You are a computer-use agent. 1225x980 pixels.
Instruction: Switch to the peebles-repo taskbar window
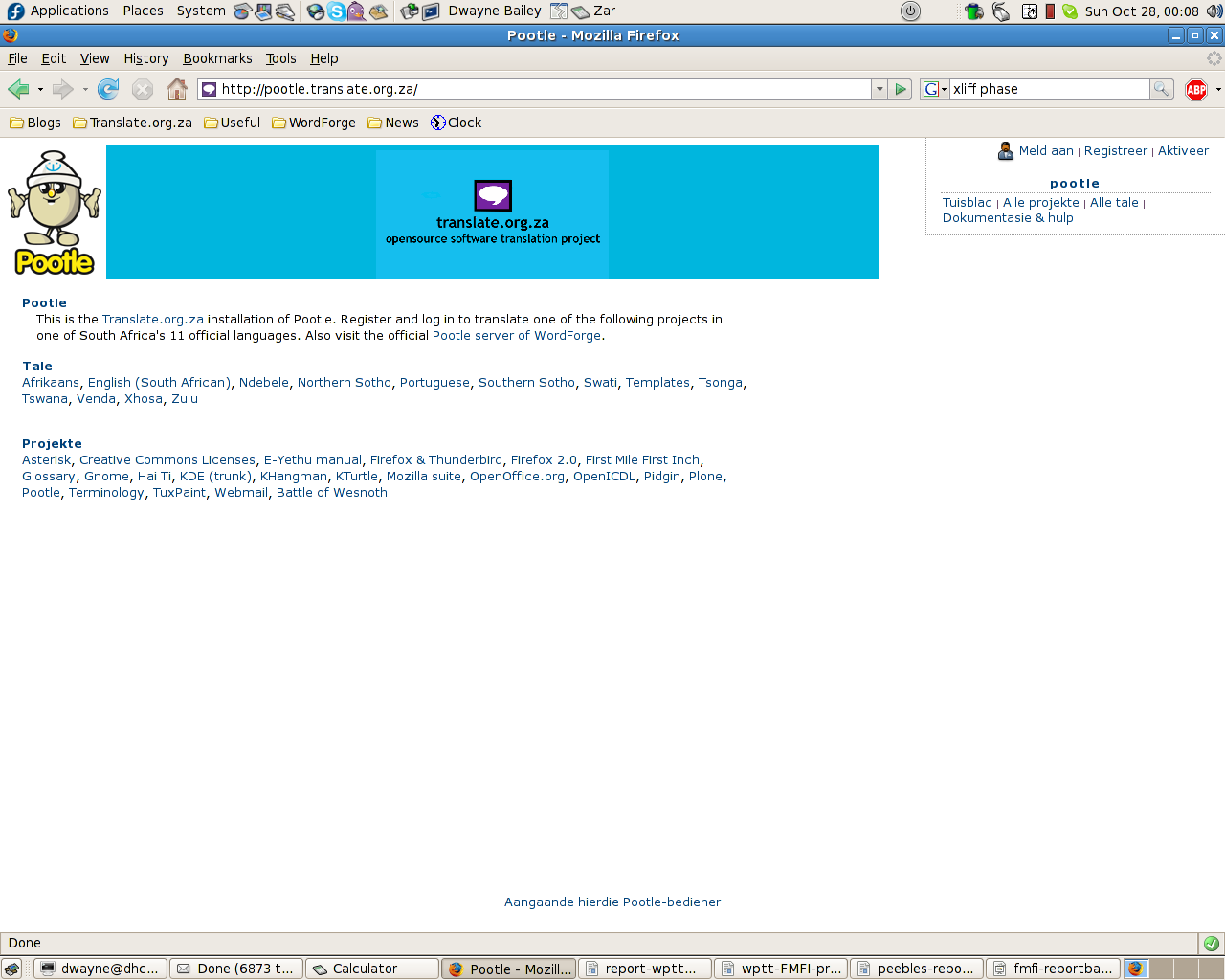coord(916,969)
